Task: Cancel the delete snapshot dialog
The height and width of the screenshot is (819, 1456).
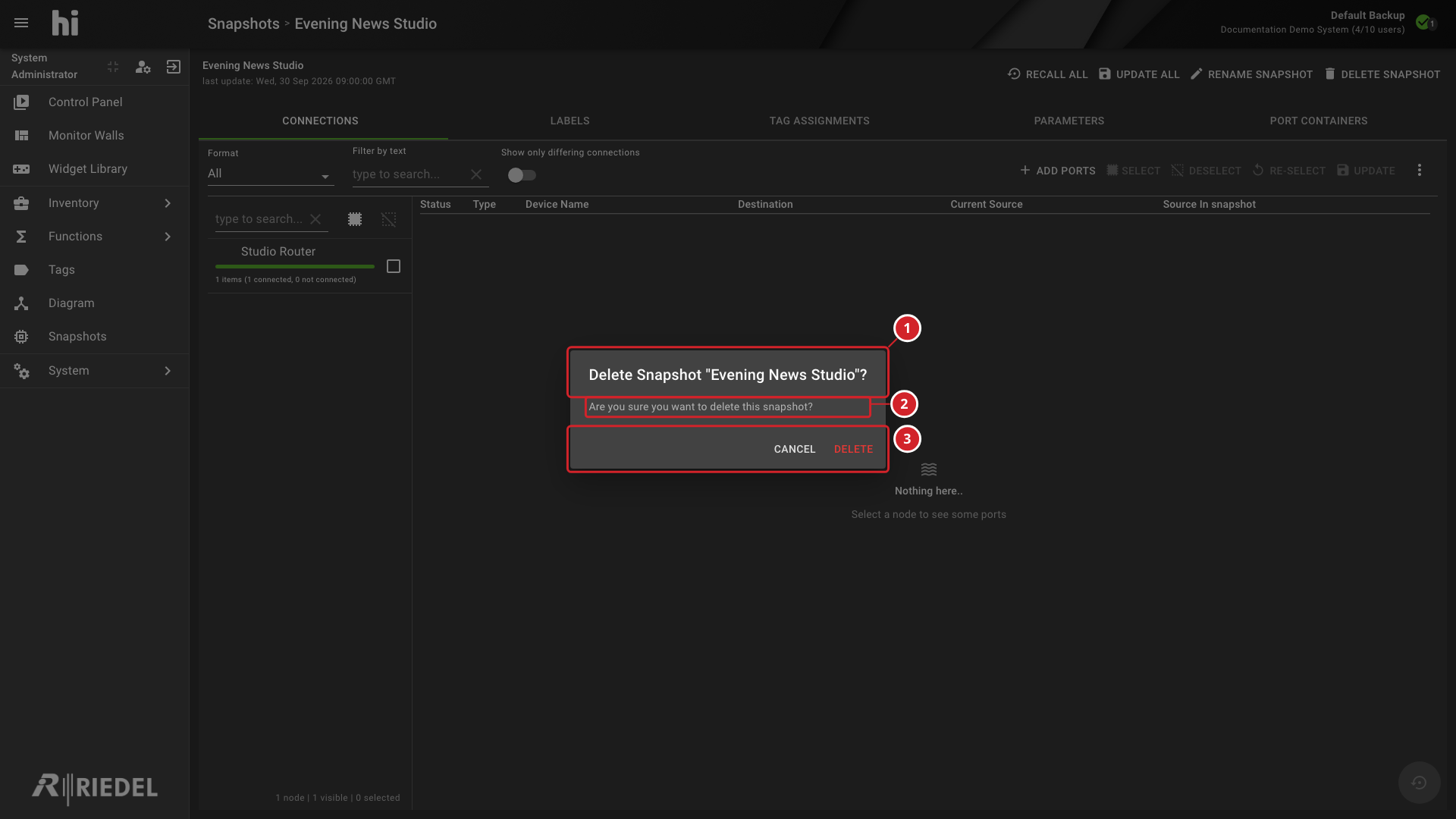Action: 794,449
